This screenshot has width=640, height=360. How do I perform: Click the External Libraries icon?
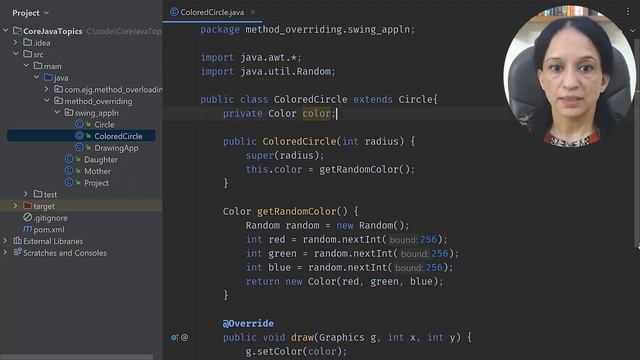(17, 241)
